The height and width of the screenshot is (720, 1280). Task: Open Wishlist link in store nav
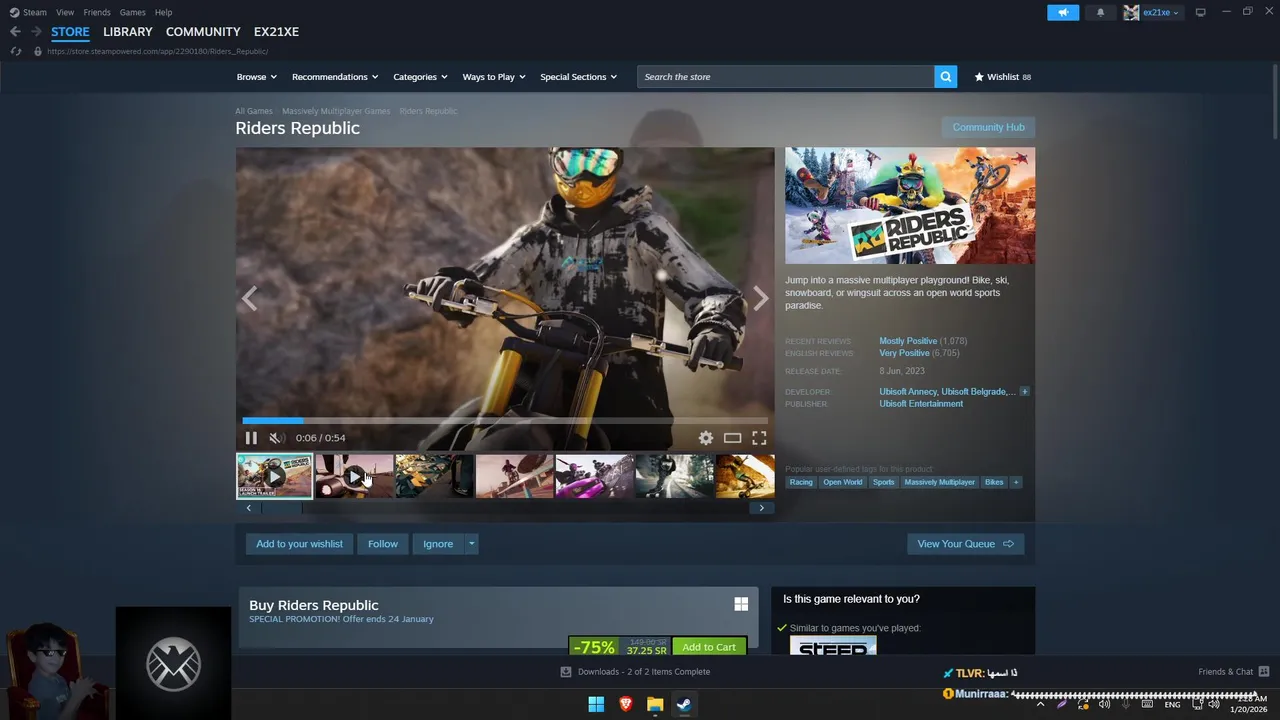[1002, 77]
